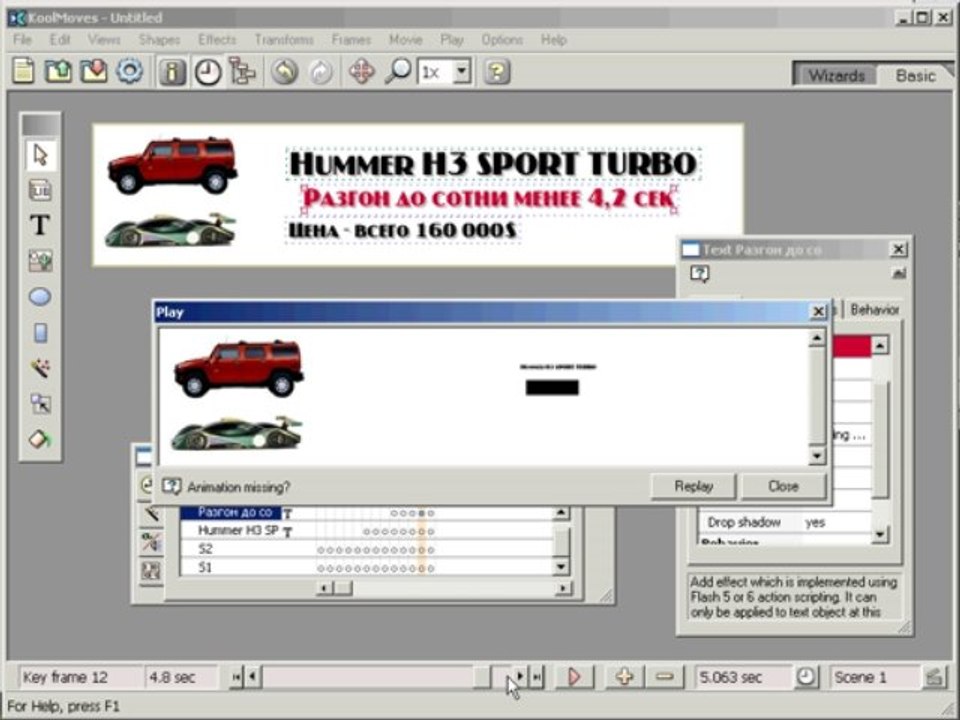Click the red color swatch in properties
Image resolution: width=960 pixels, height=720 pixels.
coord(852,347)
